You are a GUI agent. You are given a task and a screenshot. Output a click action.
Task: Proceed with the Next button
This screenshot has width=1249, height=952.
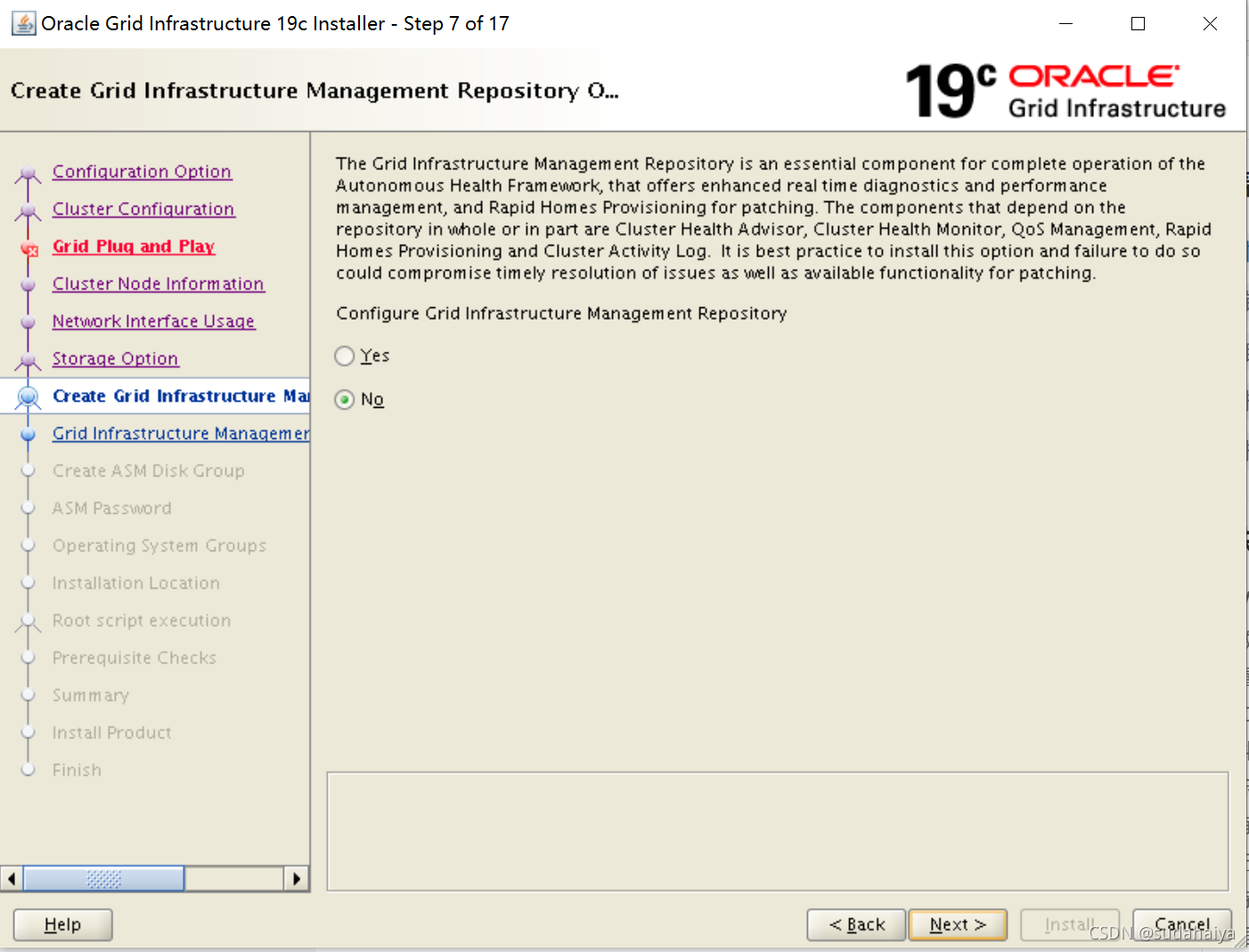pos(958,924)
